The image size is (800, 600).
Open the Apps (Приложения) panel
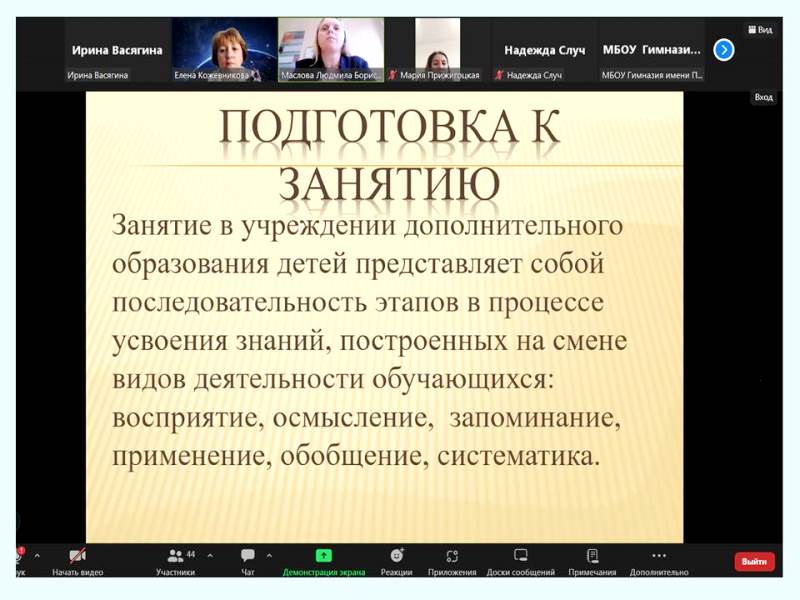coord(452,556)
